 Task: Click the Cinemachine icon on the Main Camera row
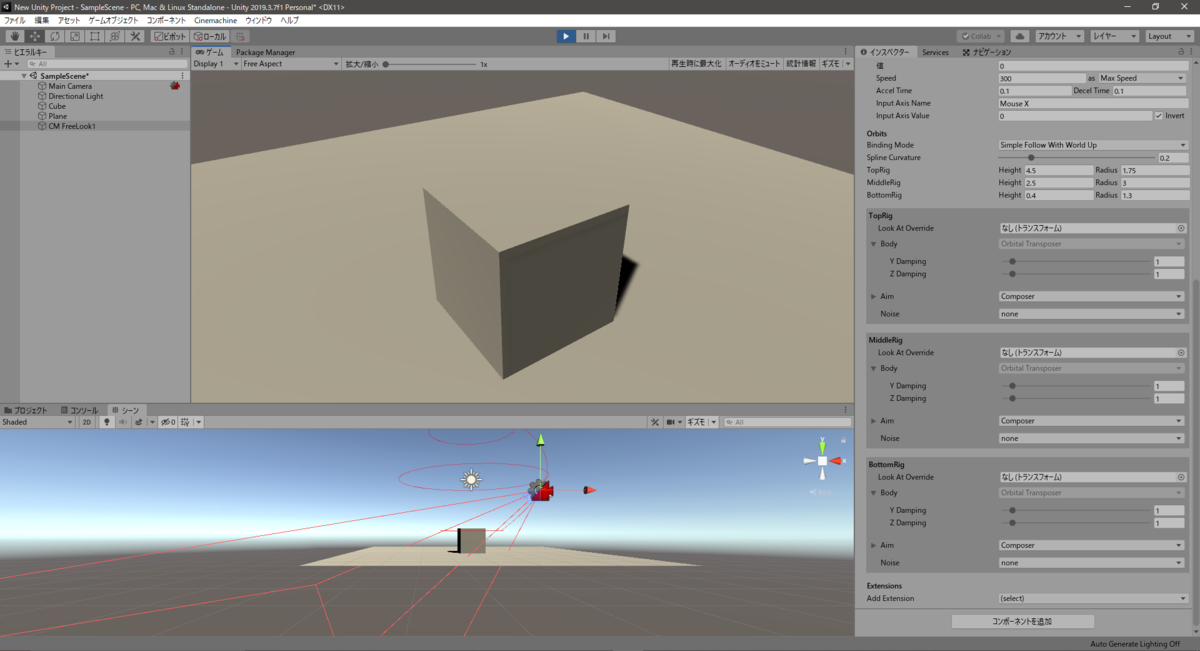pos(175,86)
